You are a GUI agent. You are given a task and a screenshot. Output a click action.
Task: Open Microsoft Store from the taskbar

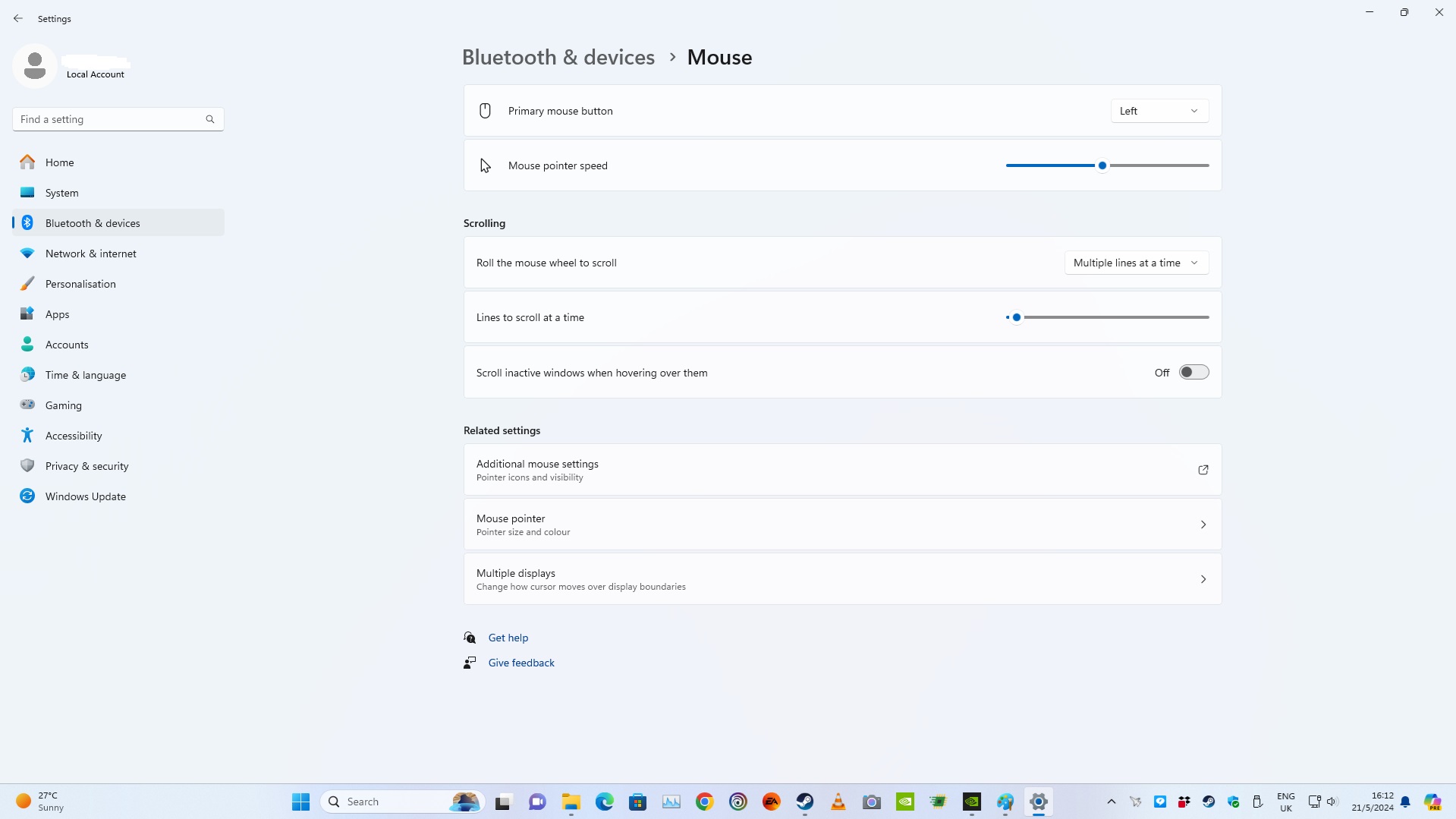click(x=638, y=802)
